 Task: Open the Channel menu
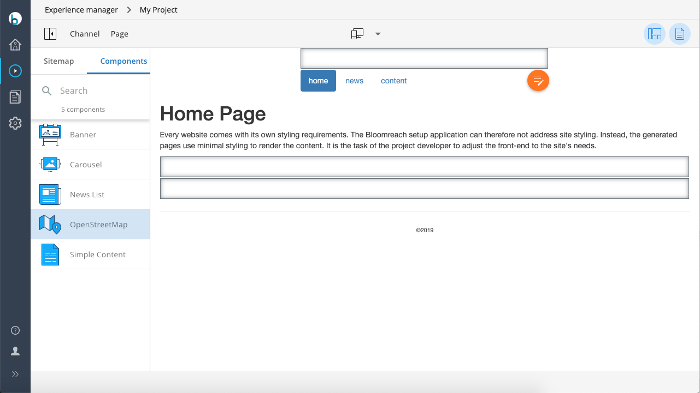click(x=84, y=34)
